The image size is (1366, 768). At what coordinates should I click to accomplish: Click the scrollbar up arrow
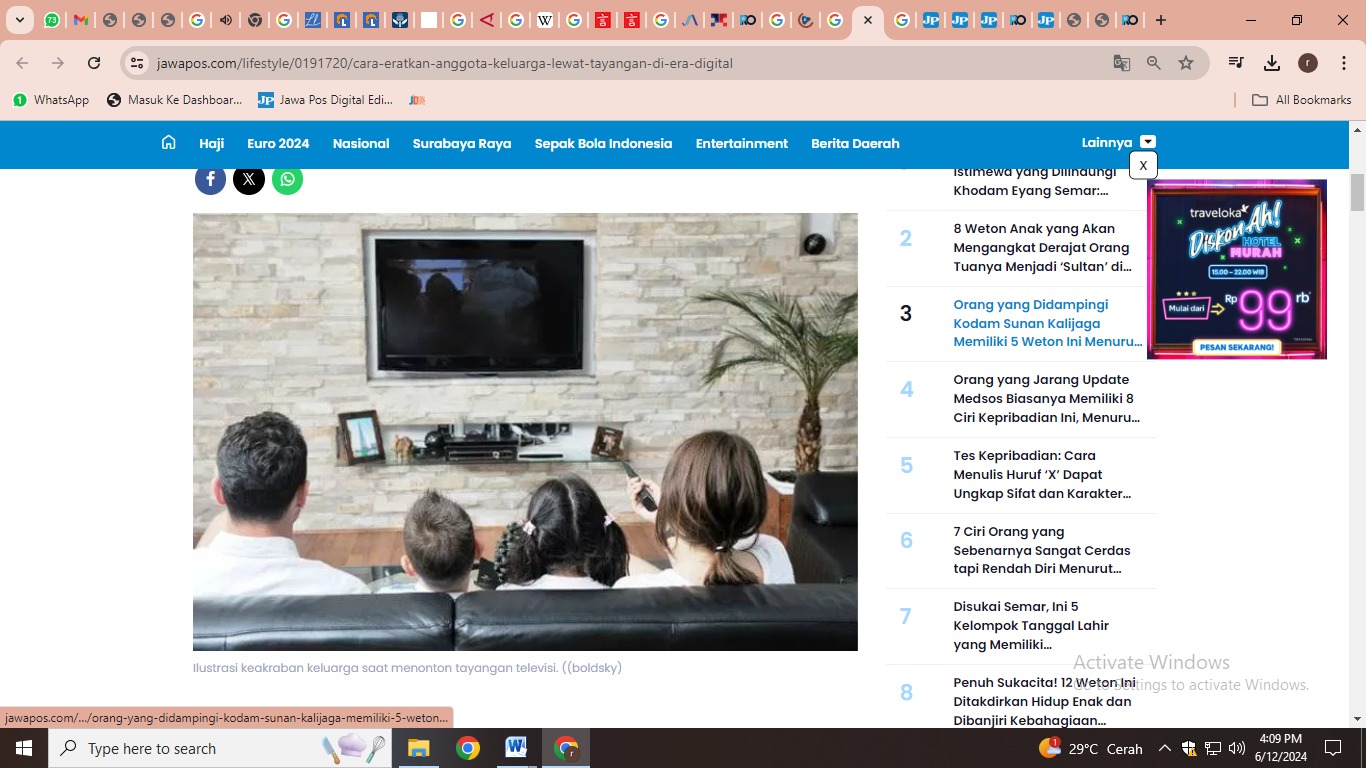click(x=1357, y=129)
